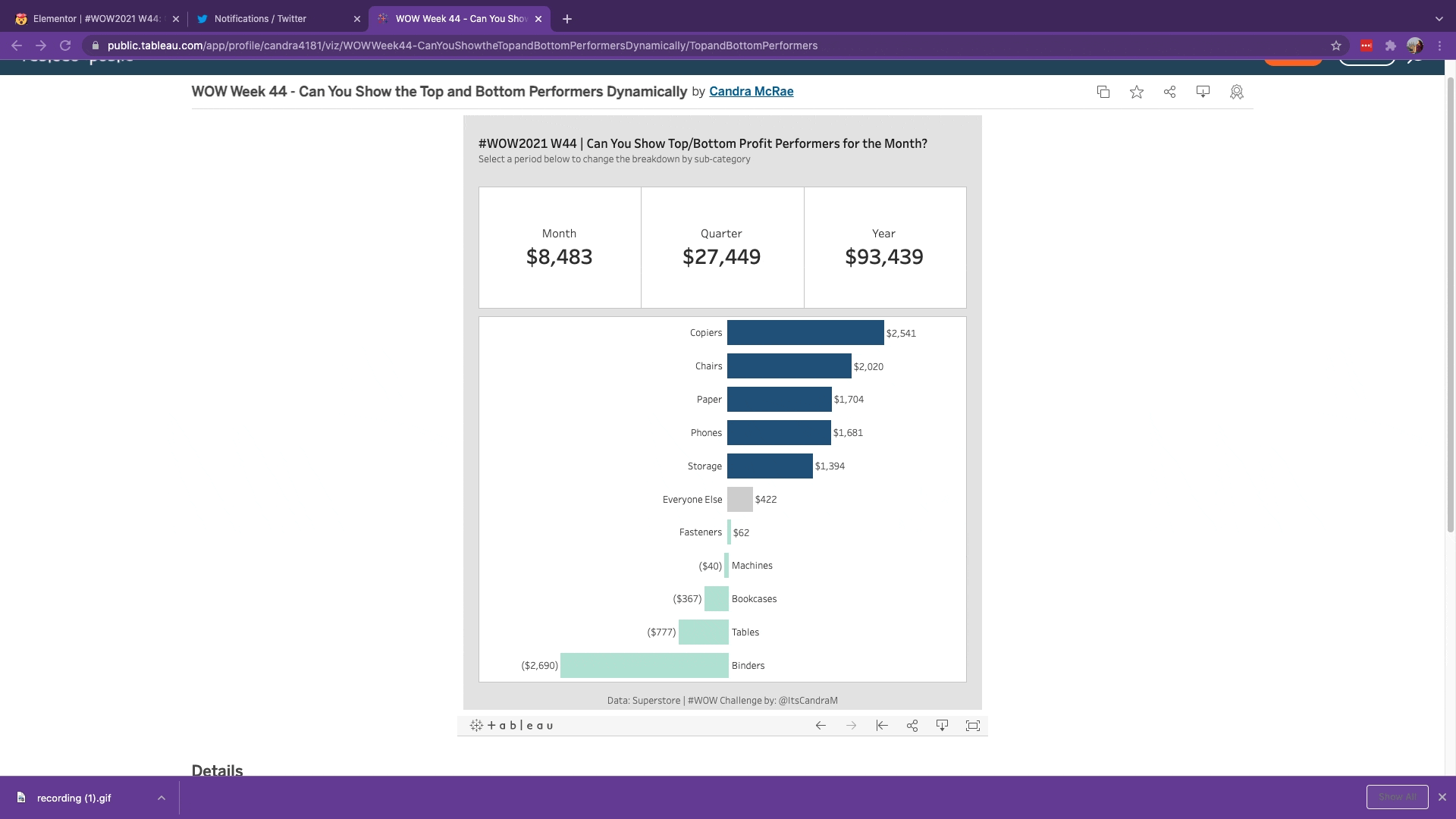
Task: Open the Chrome extensions puzzle icon
Action: (1390, 45)
